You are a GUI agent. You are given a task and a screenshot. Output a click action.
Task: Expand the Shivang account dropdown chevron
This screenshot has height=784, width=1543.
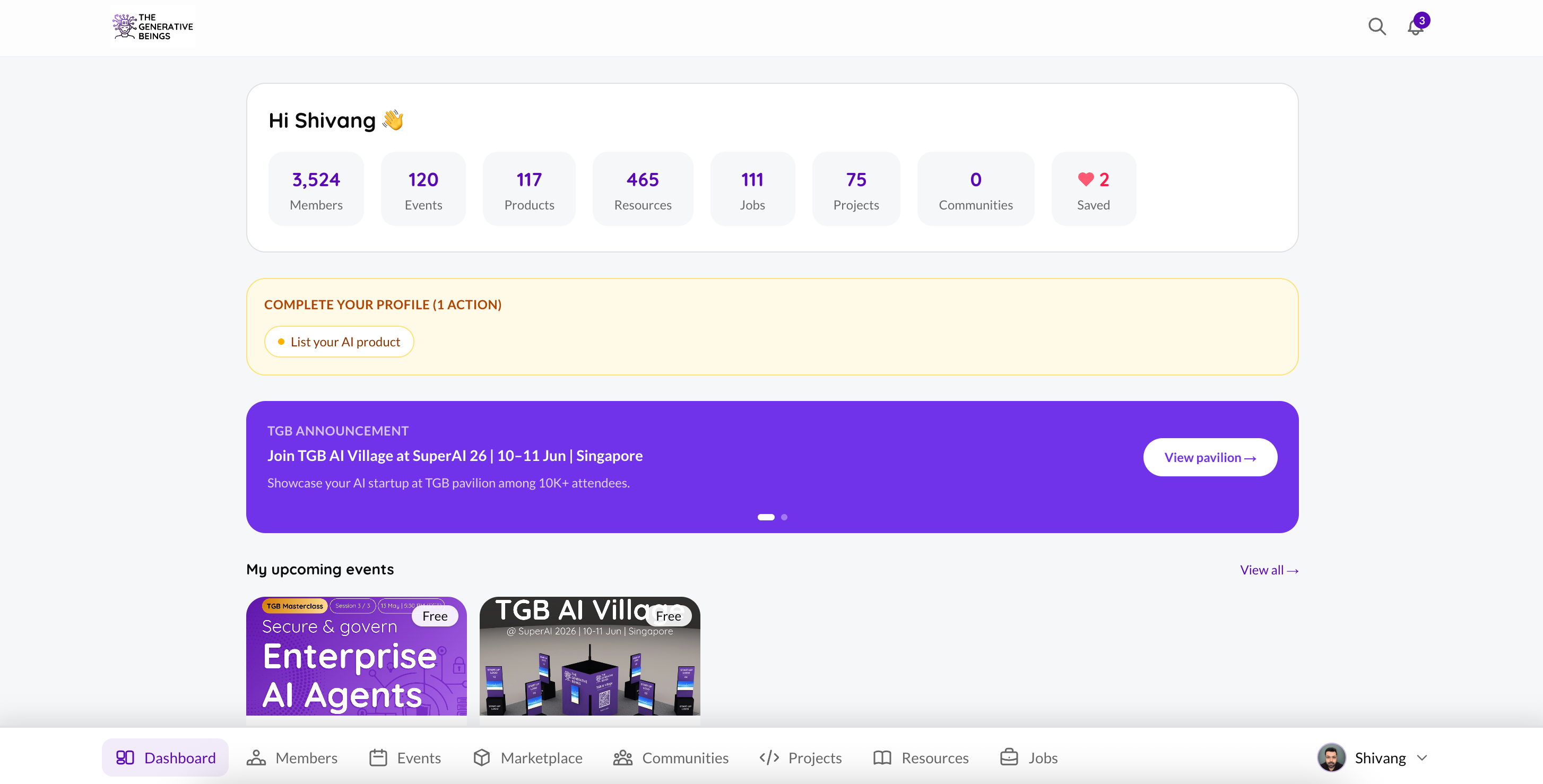point(1422,757)
